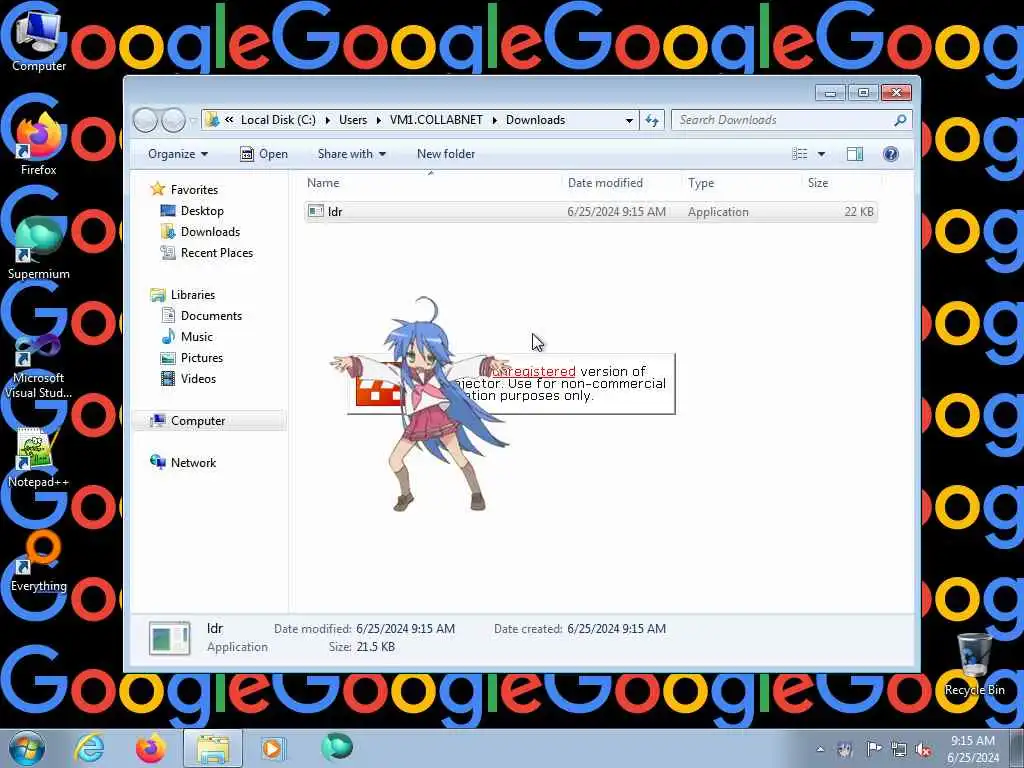
Task: Open the Supermium desktop shortcut
Action: [x=39, y=248]
